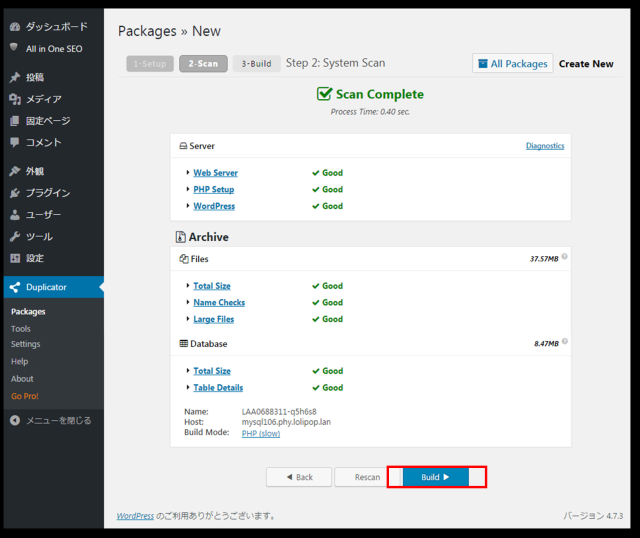Screen dimensions: 640x538
Task: Click the Database table icon
Action: pyautogui.click(x=184, y=343)
